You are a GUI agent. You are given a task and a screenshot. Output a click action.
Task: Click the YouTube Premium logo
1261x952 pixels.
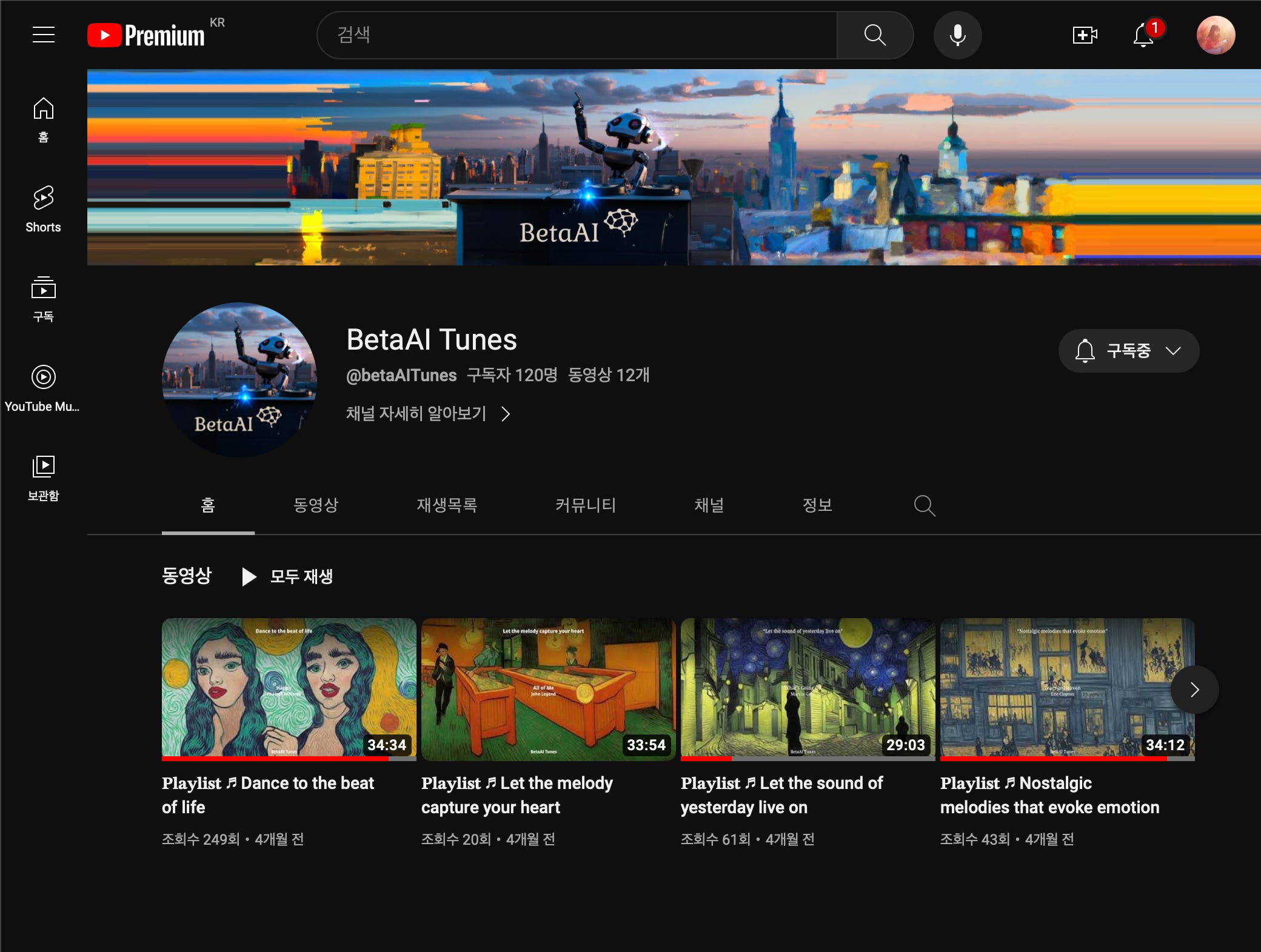[147, 35]
